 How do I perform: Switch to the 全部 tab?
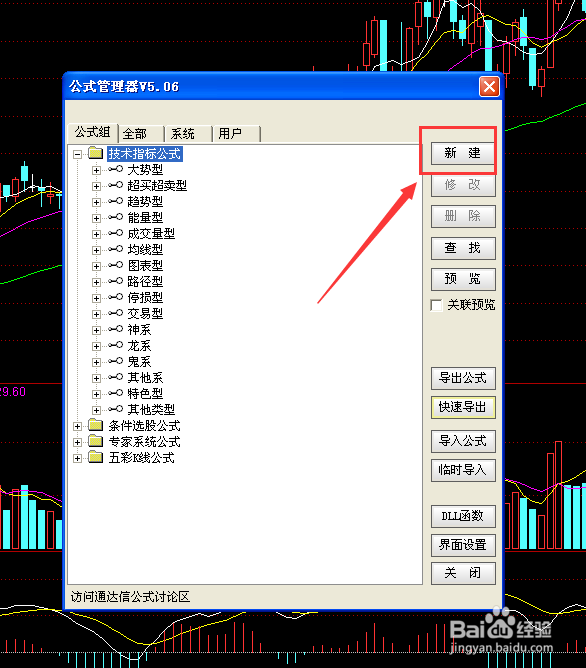(x=141, y=134)
